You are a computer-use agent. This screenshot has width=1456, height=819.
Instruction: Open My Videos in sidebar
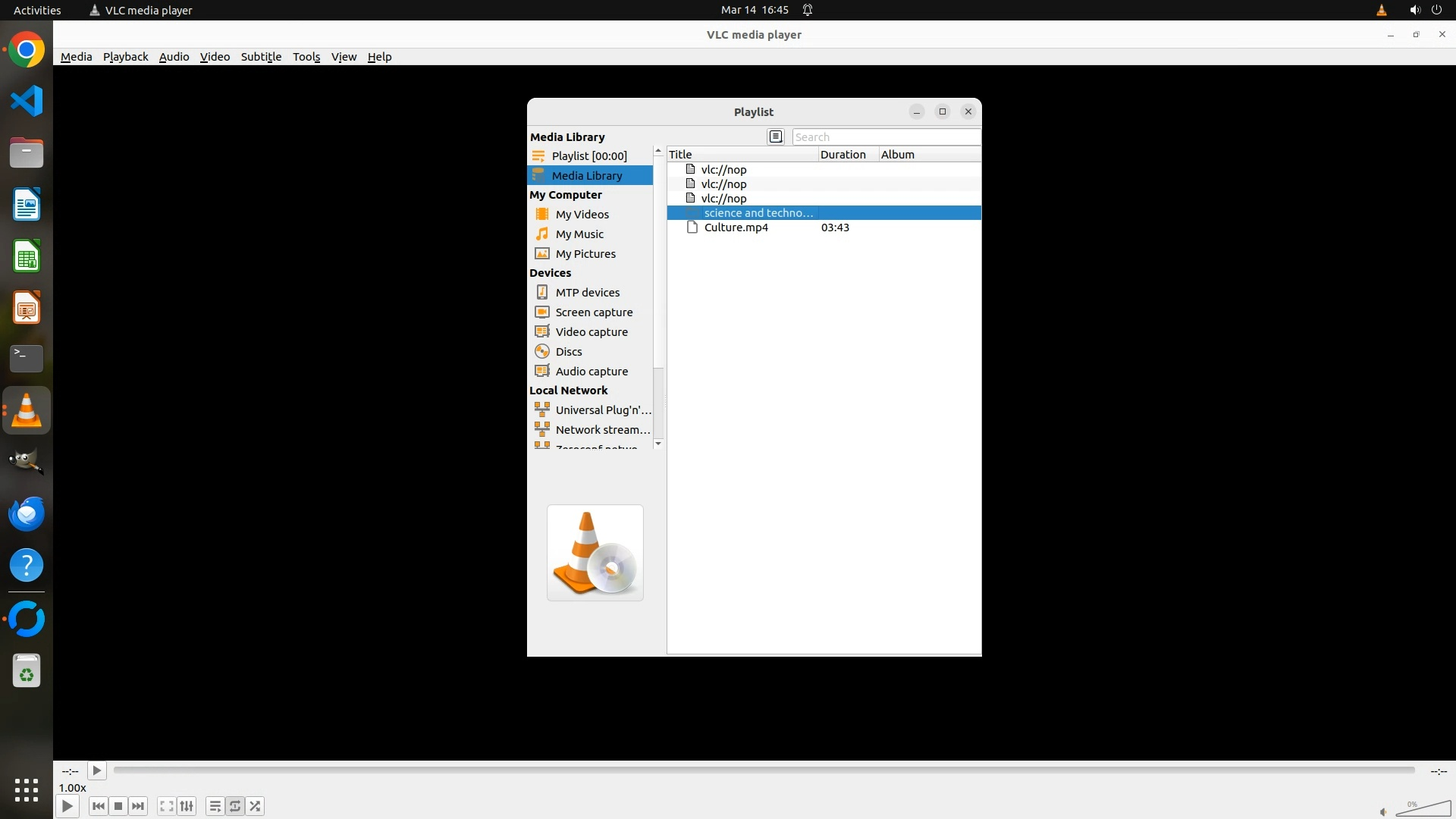582,215
